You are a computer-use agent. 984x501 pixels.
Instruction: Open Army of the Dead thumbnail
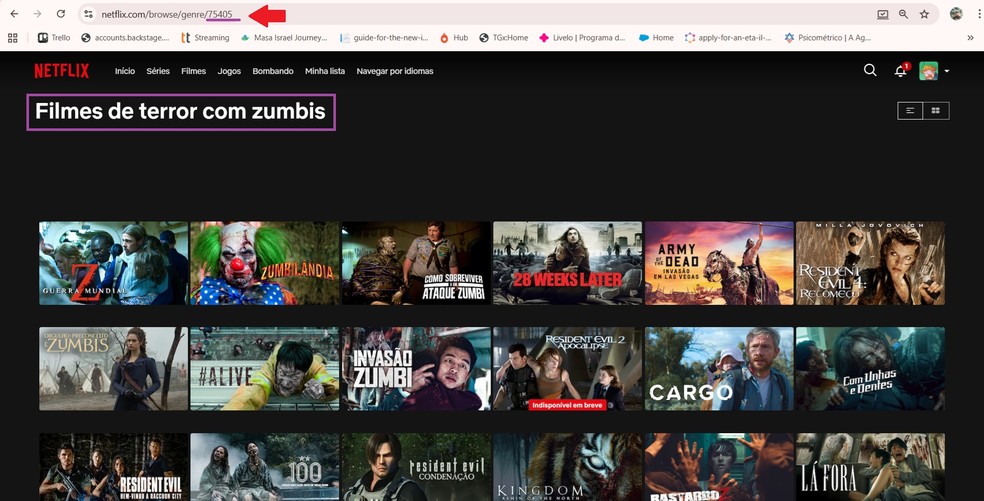pyautogui.click(x=719, y=263)
